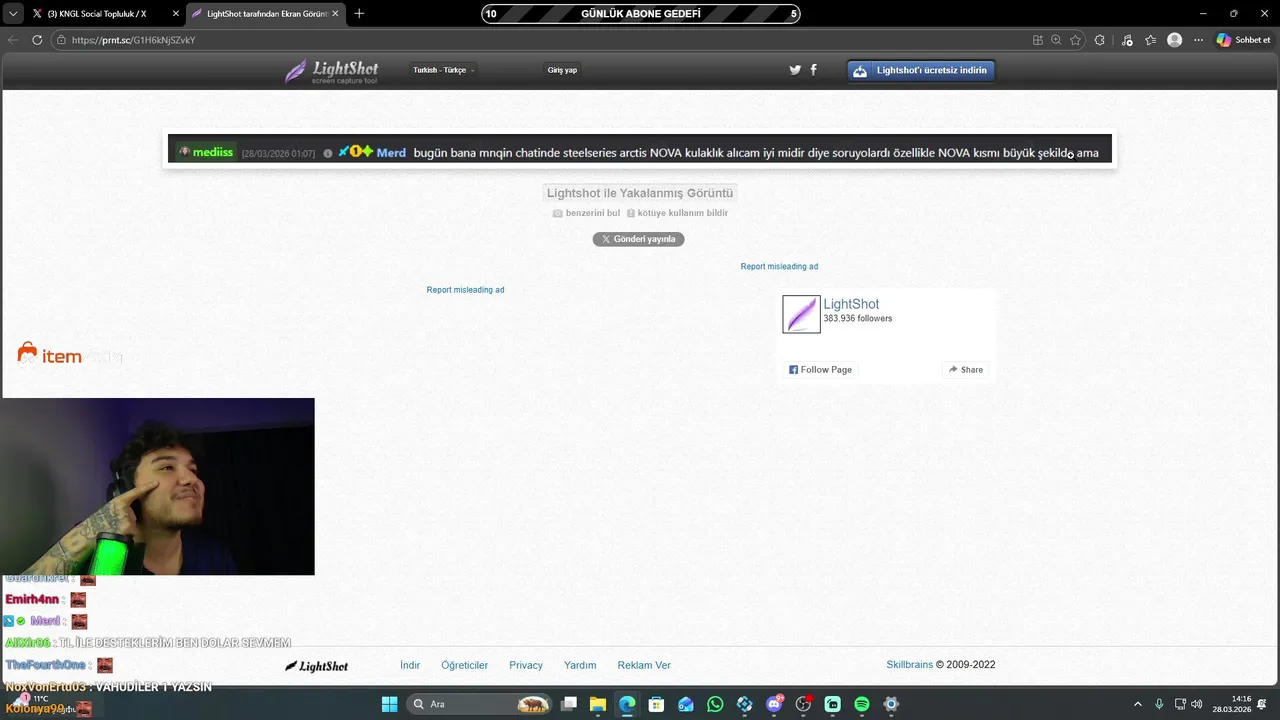This screenshot has height=720, width=1280.
Task: Expand the system tray hidden icons chevron
Action: [x=1138, y=704]
